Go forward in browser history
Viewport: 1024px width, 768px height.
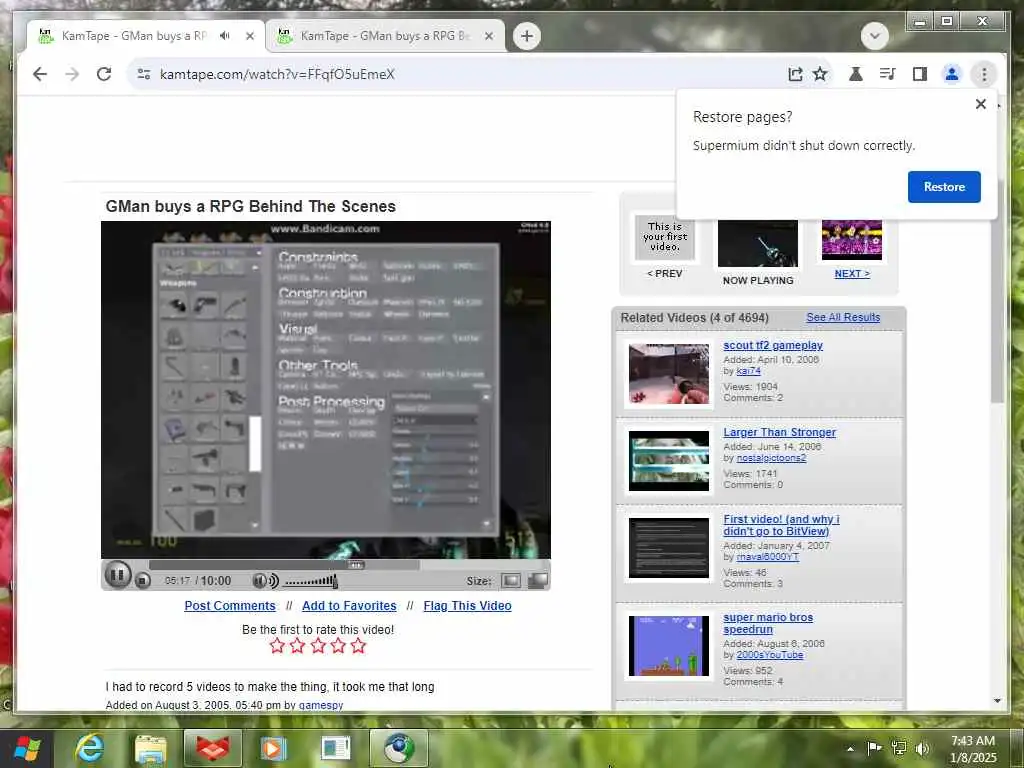point(72,74)
